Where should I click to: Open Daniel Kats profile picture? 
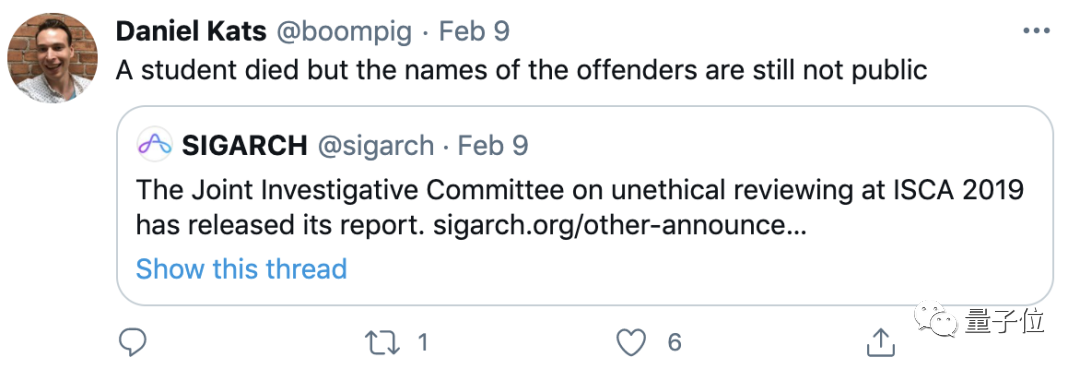point(52,58)
